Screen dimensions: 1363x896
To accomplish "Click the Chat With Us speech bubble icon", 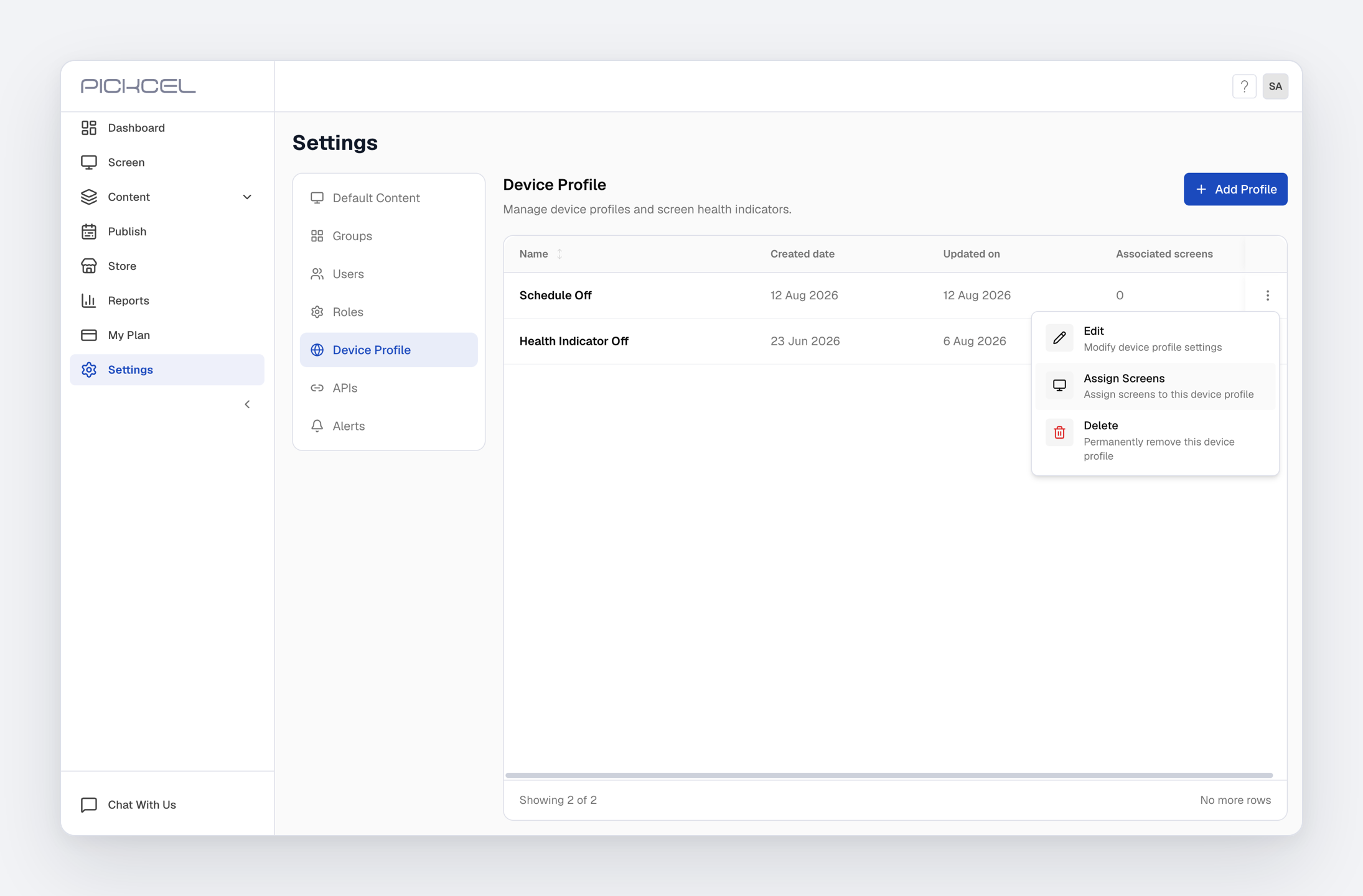I will coord(89,805).
